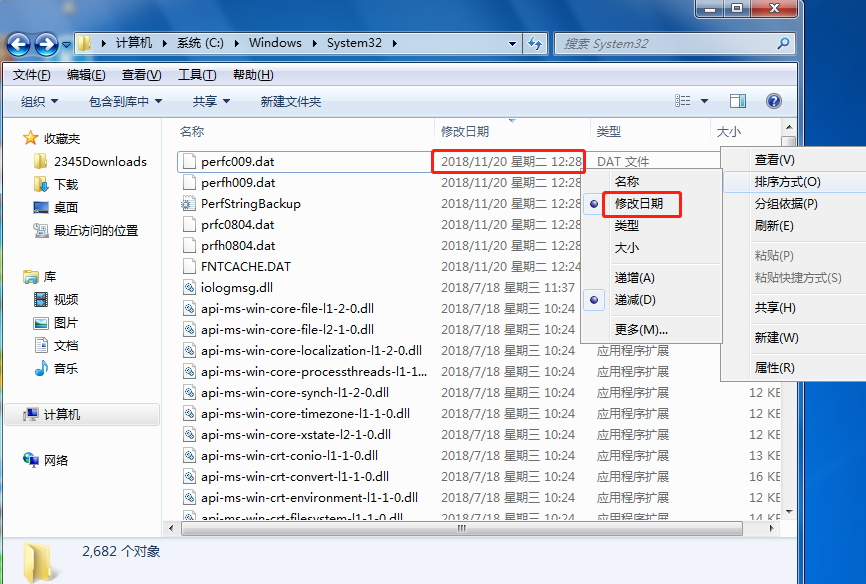Select 递增(A) ascending sort order
Screen dimensions: 866x584
635,278
